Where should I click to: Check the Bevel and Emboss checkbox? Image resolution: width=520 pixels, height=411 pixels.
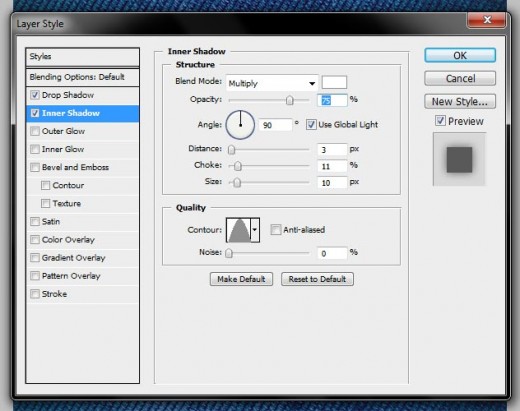point(35,167)
